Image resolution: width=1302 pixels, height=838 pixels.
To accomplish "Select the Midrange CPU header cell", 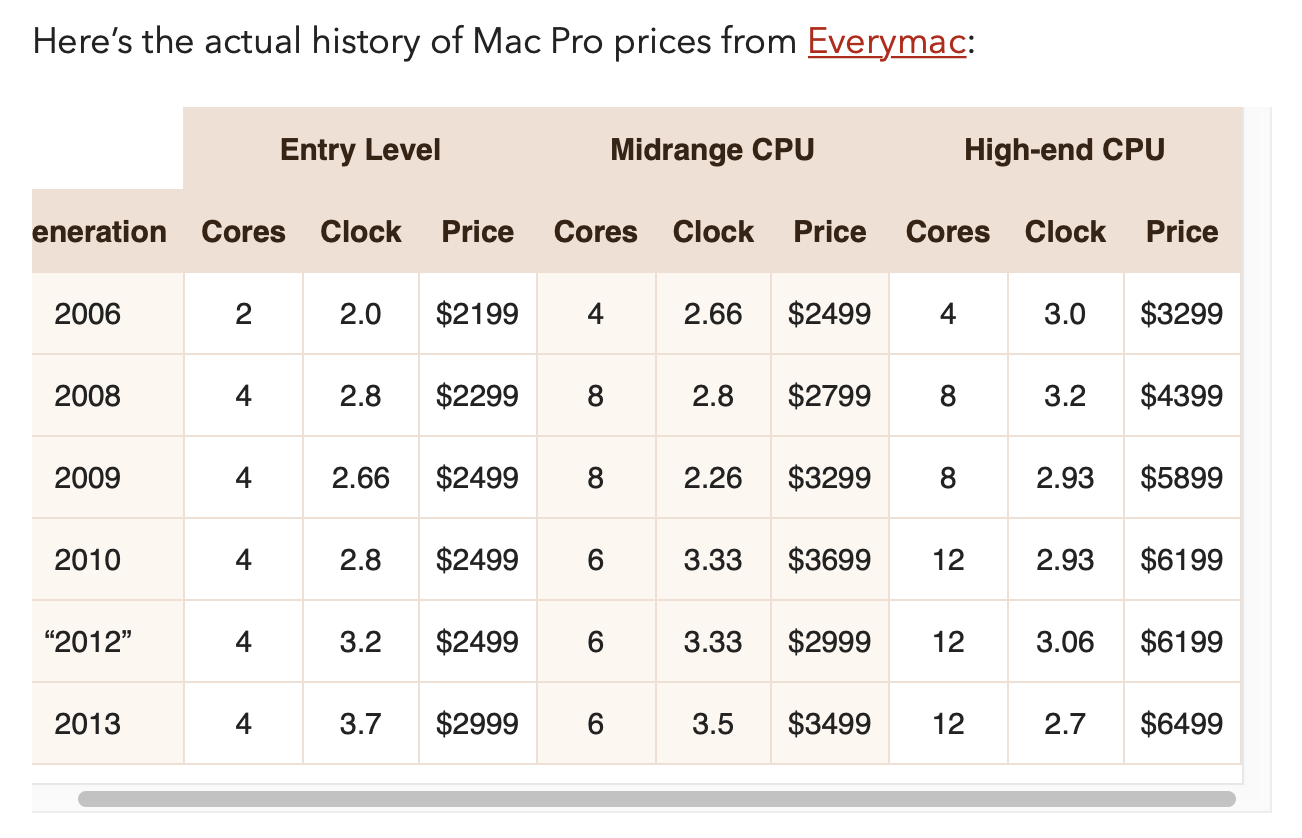I will pyautogui.click(x=712, y=149).
